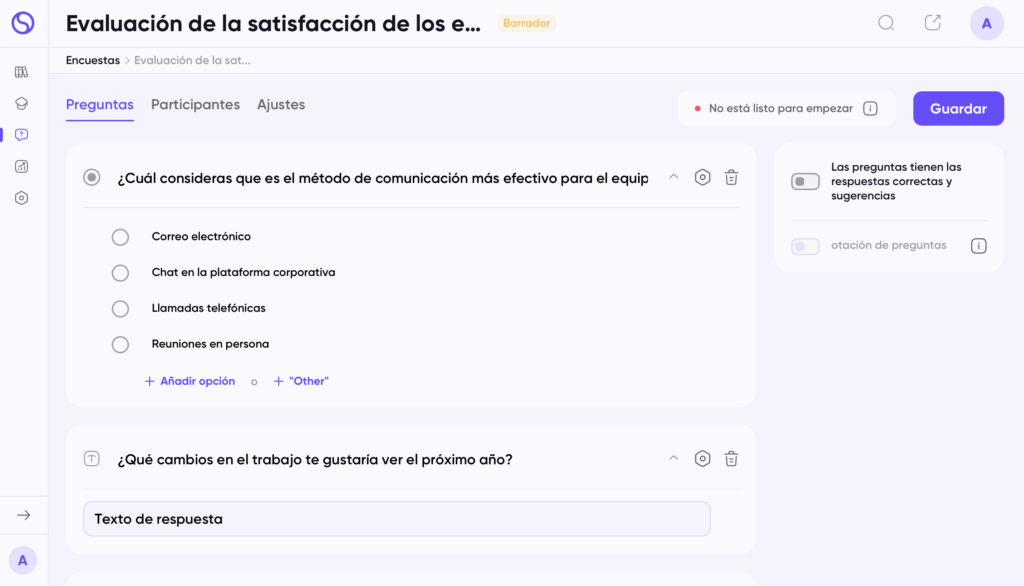Click the Guardar button

tap(958, 109)
